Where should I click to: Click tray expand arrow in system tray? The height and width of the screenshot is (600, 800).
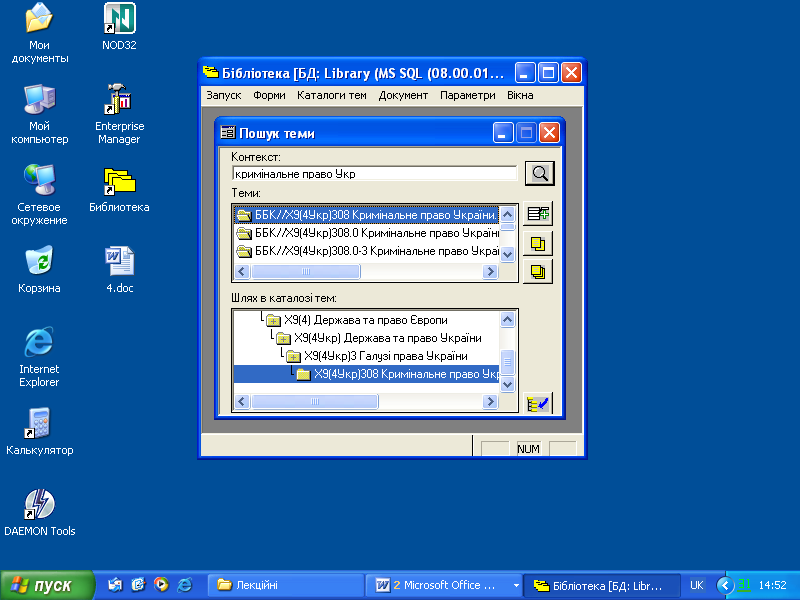pos(725,585)
